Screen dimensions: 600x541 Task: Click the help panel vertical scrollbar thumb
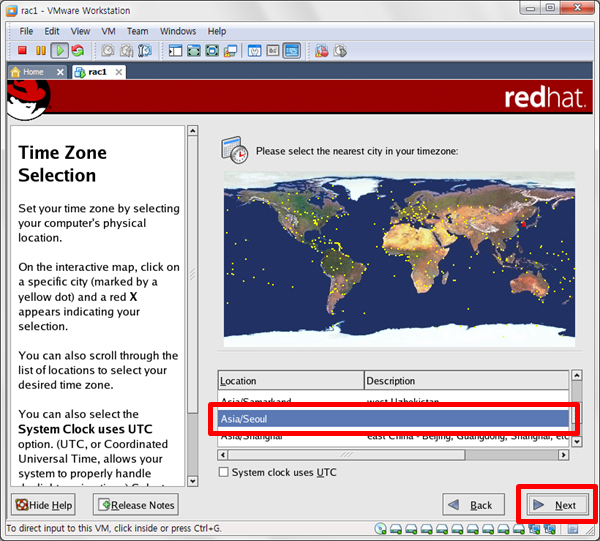point(192,274)
